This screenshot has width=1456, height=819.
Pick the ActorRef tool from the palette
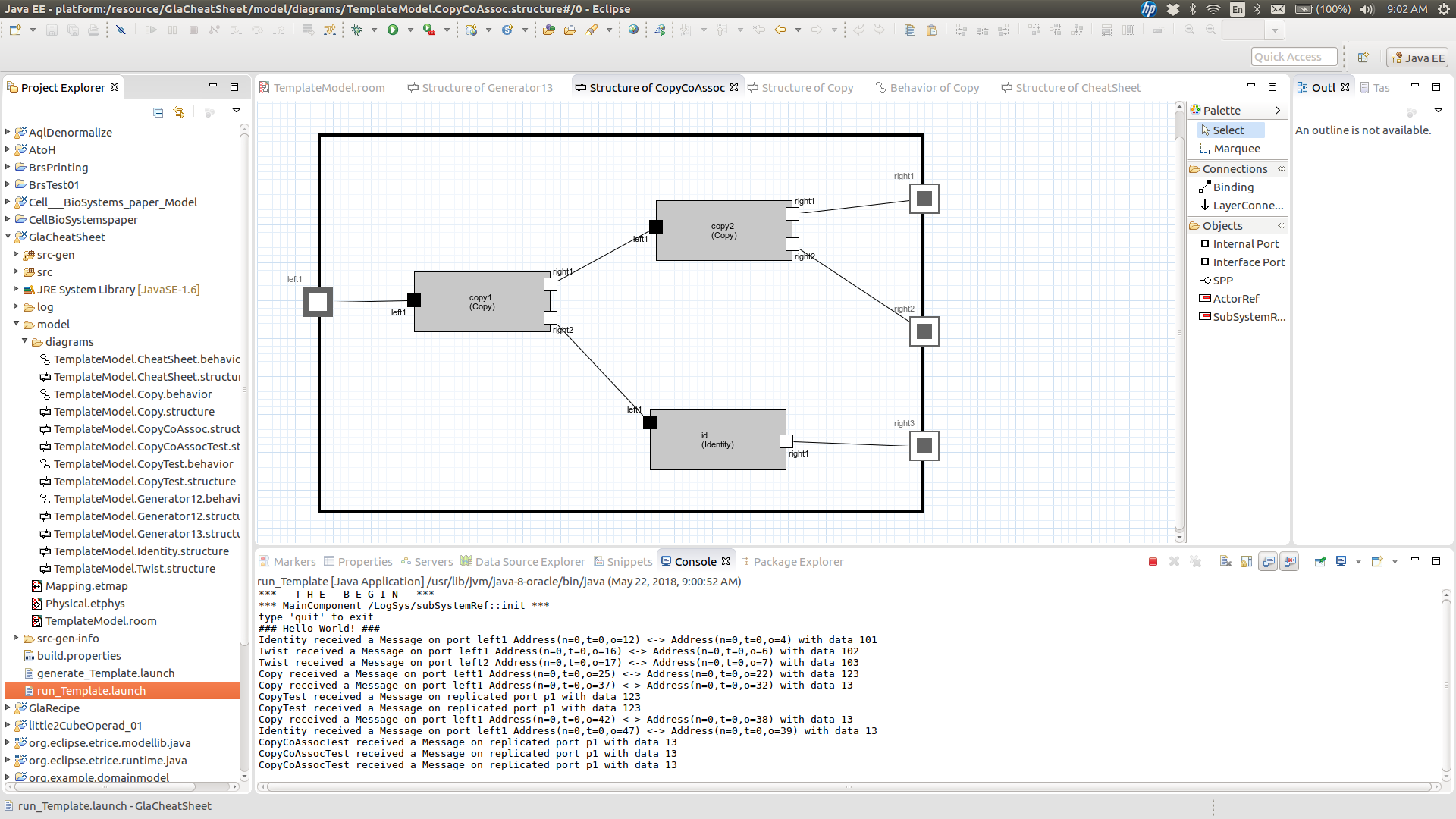coord(1235,299)
